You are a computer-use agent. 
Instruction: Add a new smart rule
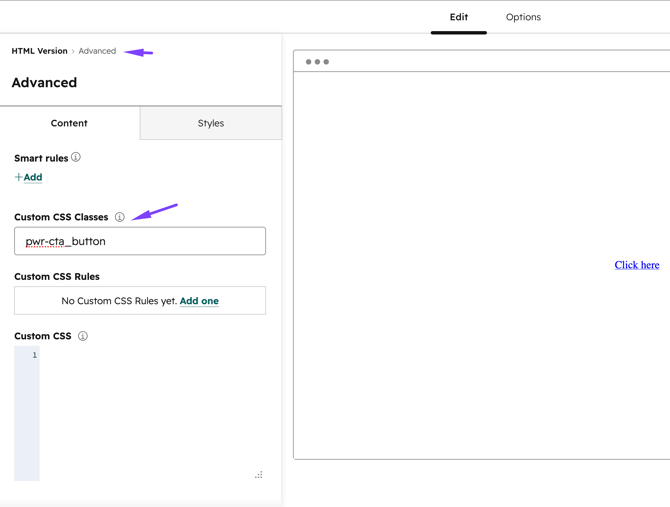coord(29,177)
